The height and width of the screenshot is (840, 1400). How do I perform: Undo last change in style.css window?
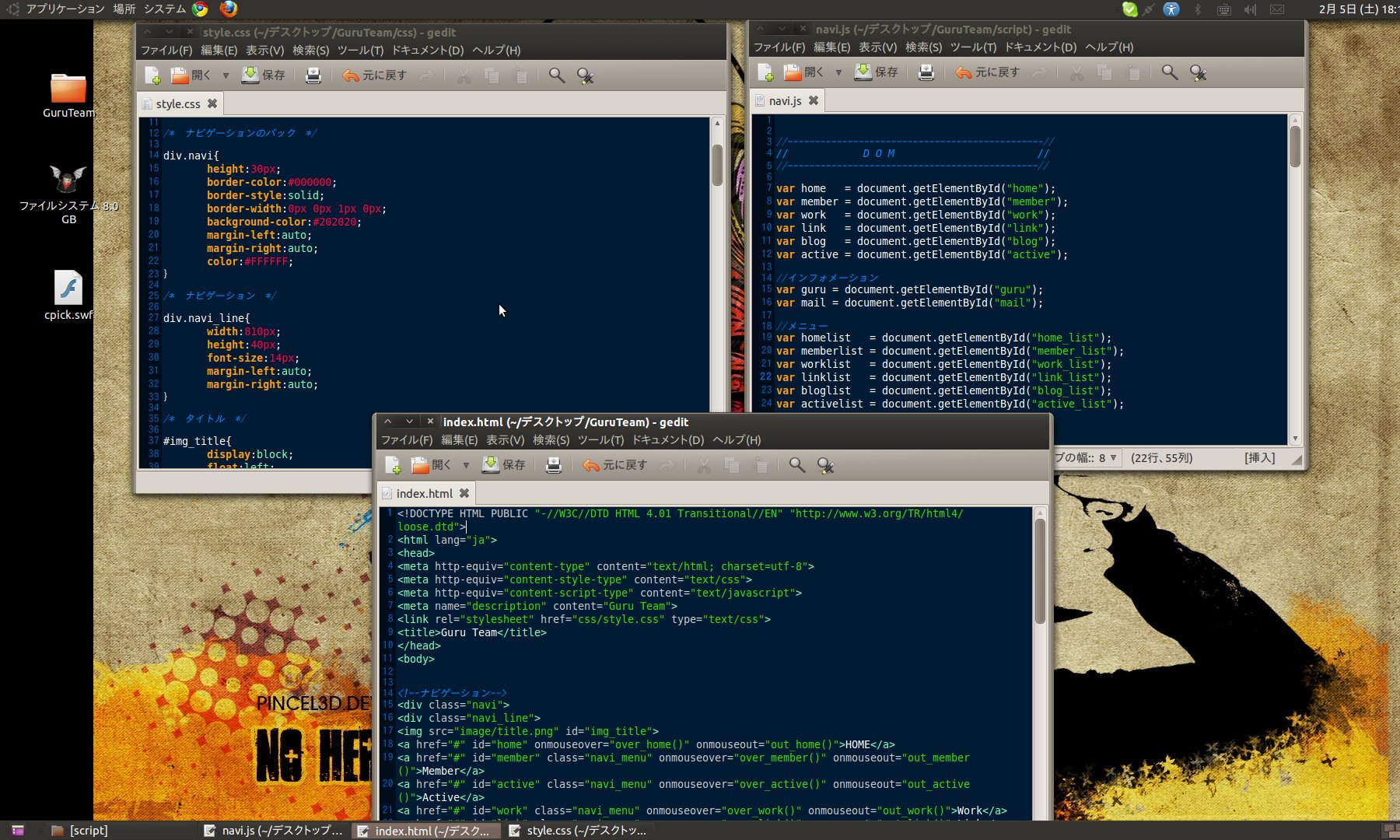click(x=374, y=75)
